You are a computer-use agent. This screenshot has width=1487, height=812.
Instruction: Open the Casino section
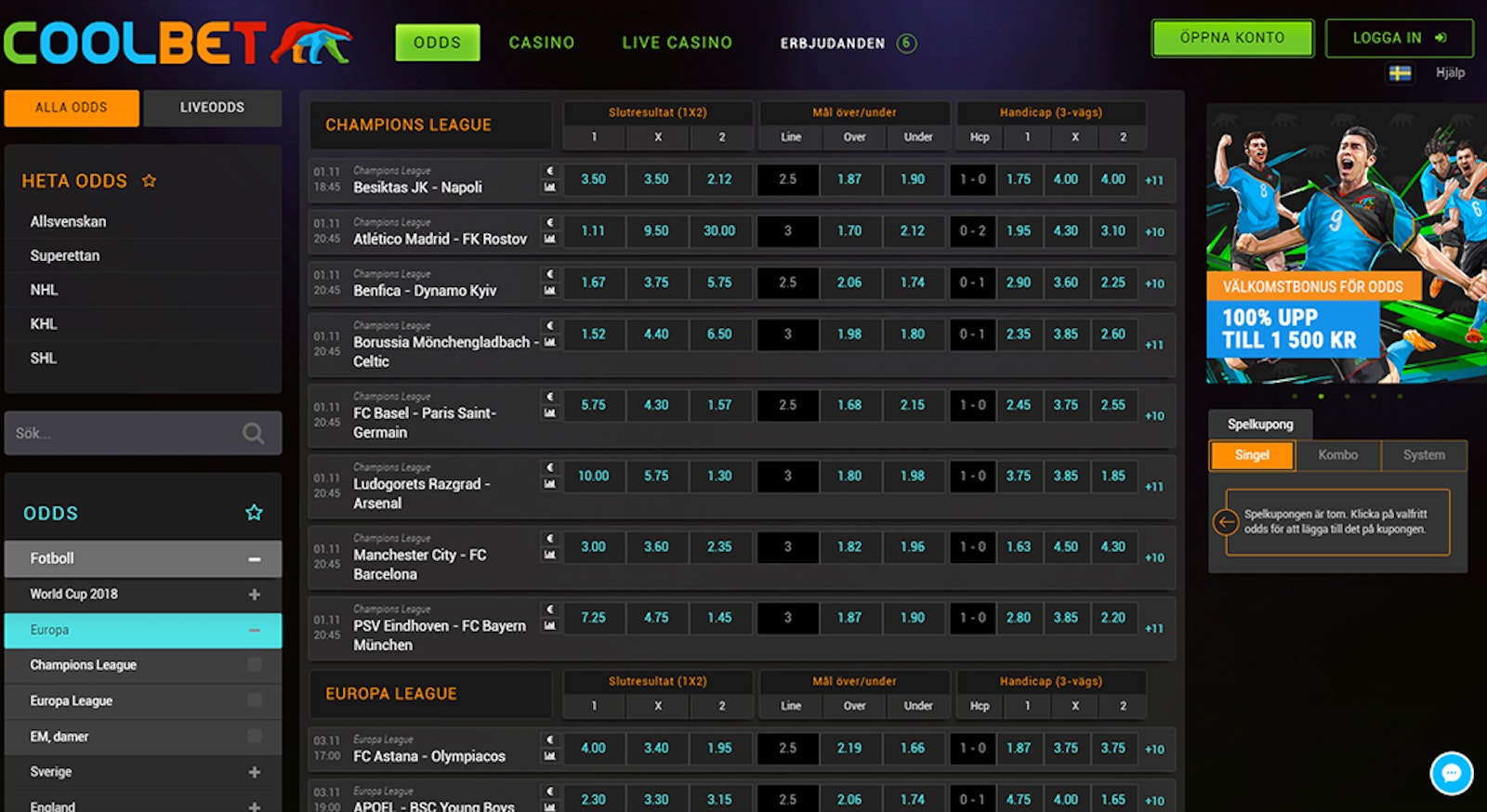coord(542,43)
